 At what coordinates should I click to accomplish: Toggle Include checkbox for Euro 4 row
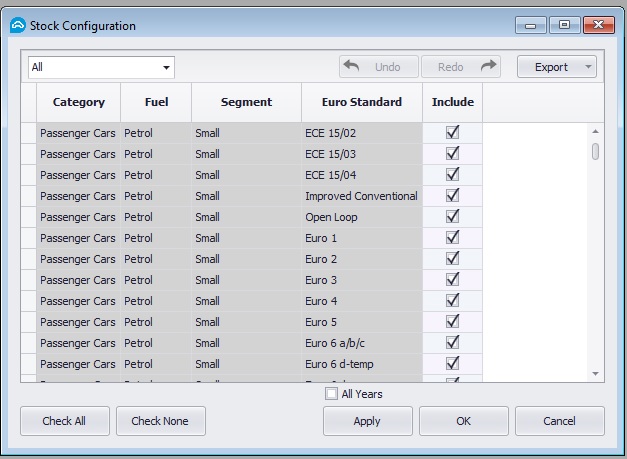coord(452,301)
